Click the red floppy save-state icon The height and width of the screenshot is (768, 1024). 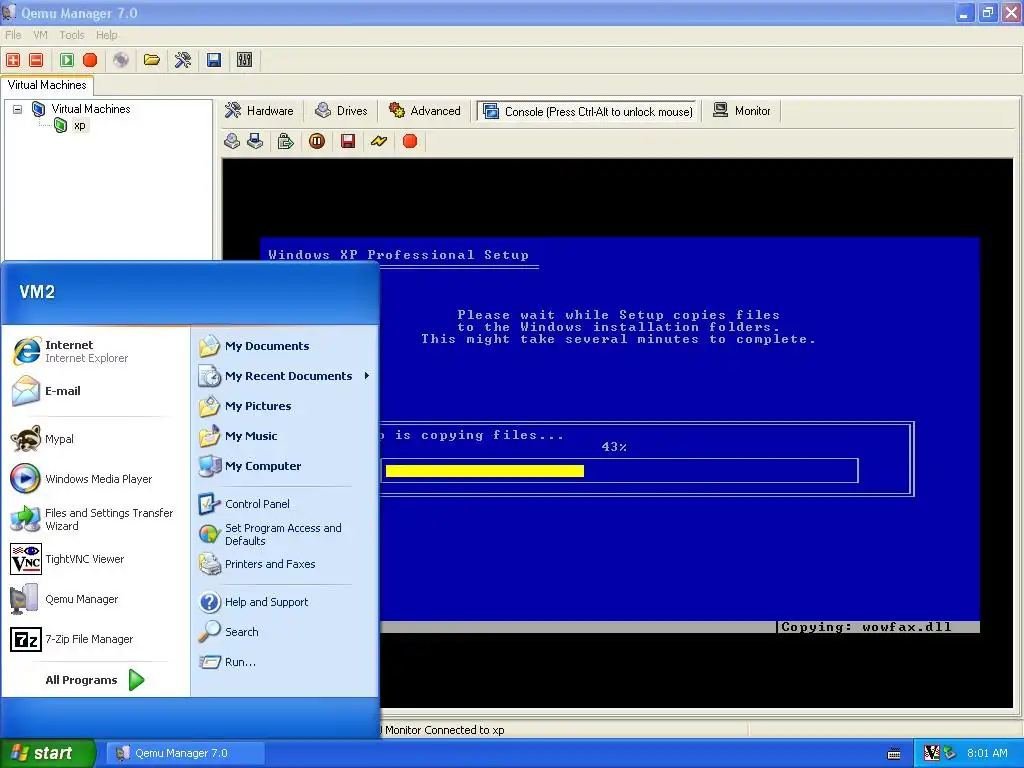coord(348,141)
